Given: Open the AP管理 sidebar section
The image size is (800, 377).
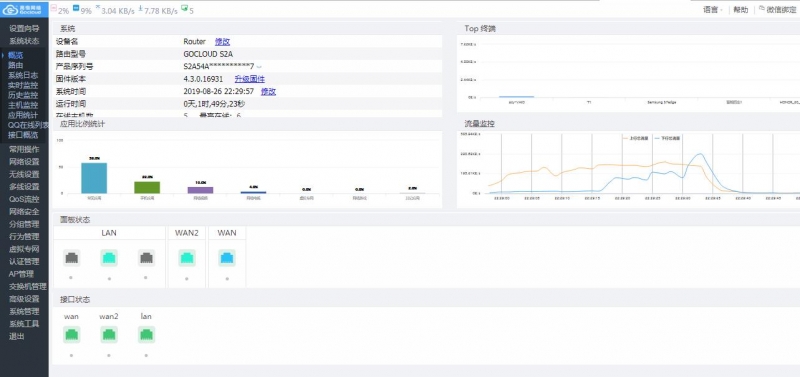Looking at the screenshot, I should pyautogui.click(x=21, y=274).
